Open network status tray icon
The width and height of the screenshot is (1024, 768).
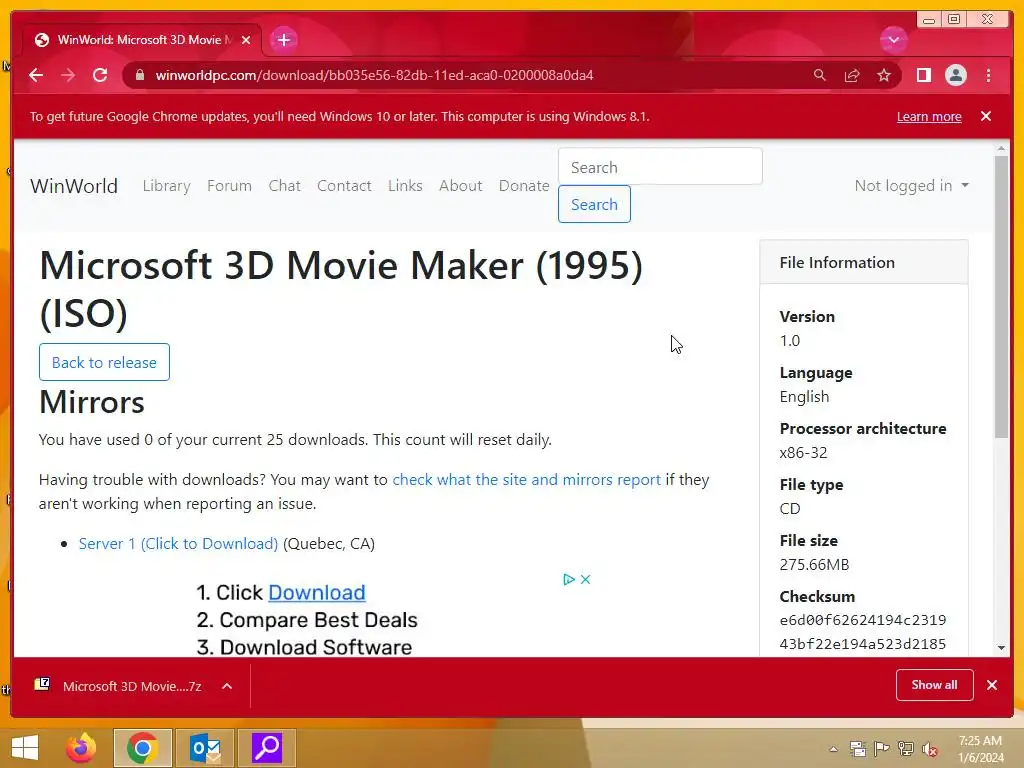[x=906, y=749]
